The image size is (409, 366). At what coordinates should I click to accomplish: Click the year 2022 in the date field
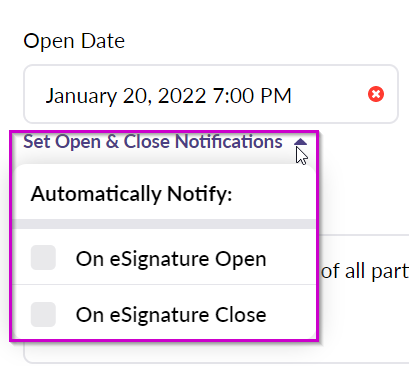tap(182, 96)
